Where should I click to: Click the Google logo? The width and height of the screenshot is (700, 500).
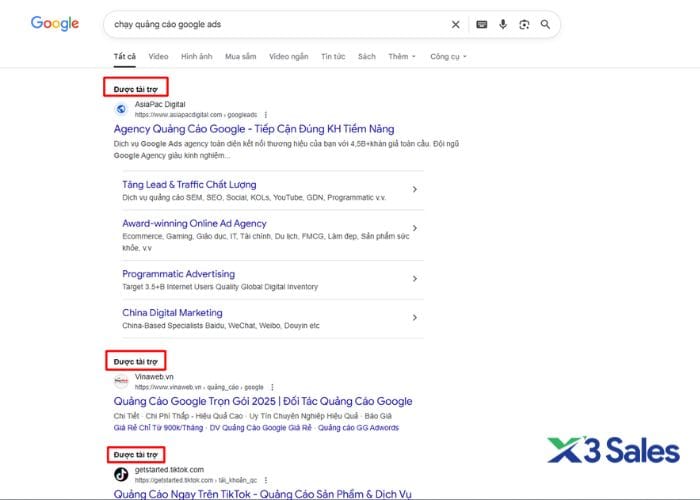click(54, 24)
